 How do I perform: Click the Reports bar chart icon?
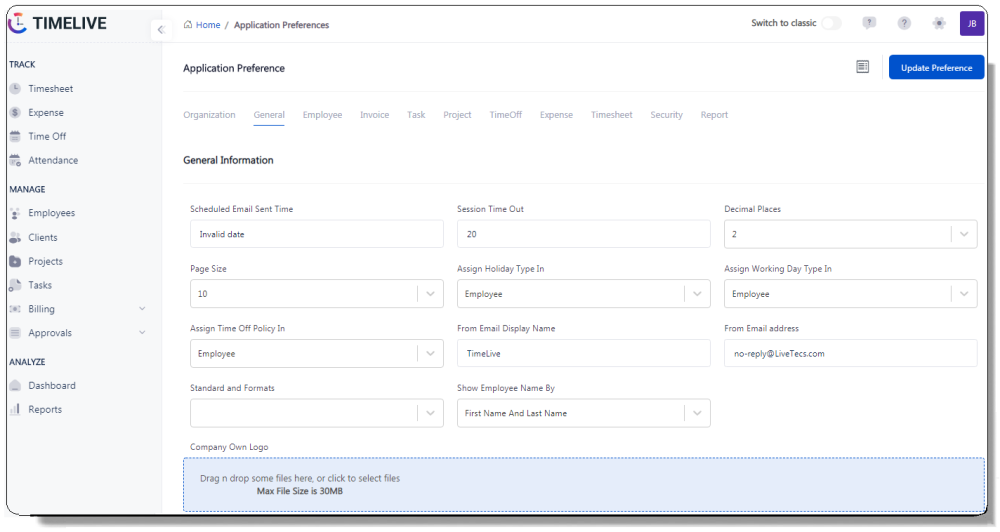[x=15, y=410]
